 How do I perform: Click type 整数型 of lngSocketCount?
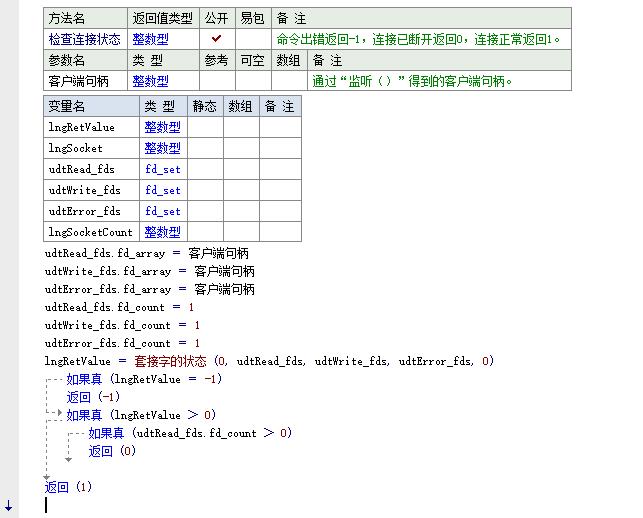click(162, 232)
